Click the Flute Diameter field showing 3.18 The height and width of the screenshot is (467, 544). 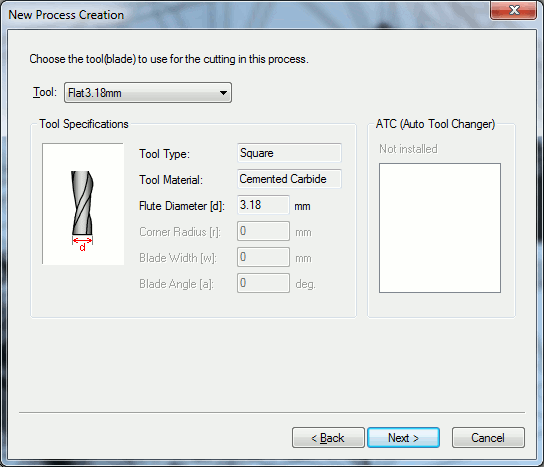(263, 205)
